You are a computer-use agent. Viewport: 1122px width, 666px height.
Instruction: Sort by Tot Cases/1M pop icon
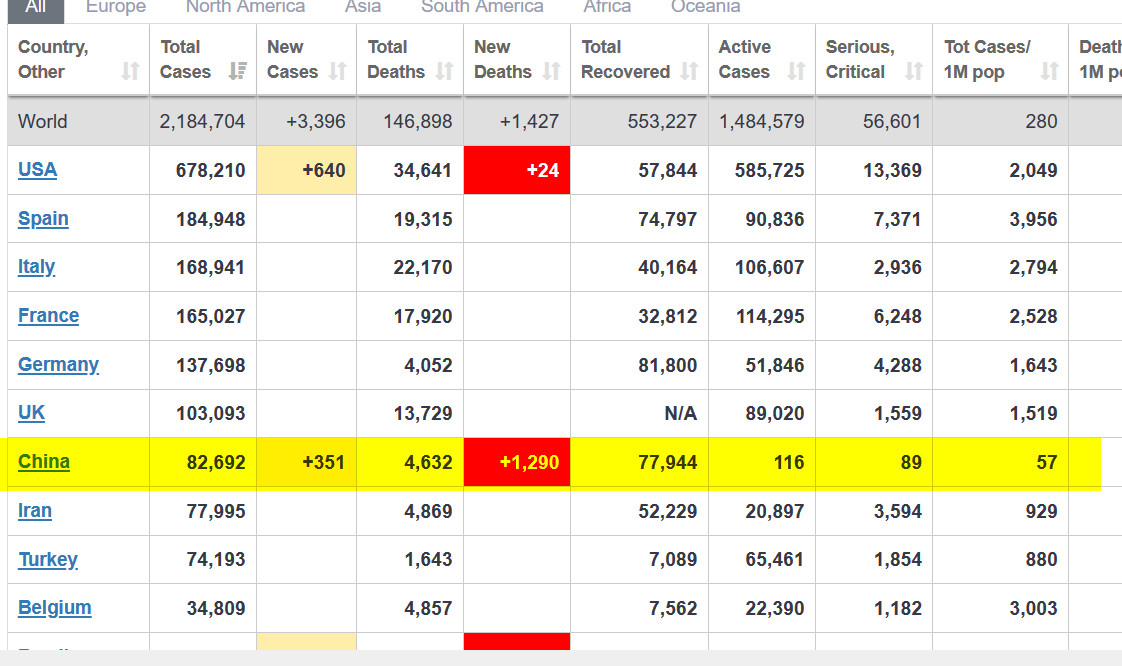coord(1050,72)
